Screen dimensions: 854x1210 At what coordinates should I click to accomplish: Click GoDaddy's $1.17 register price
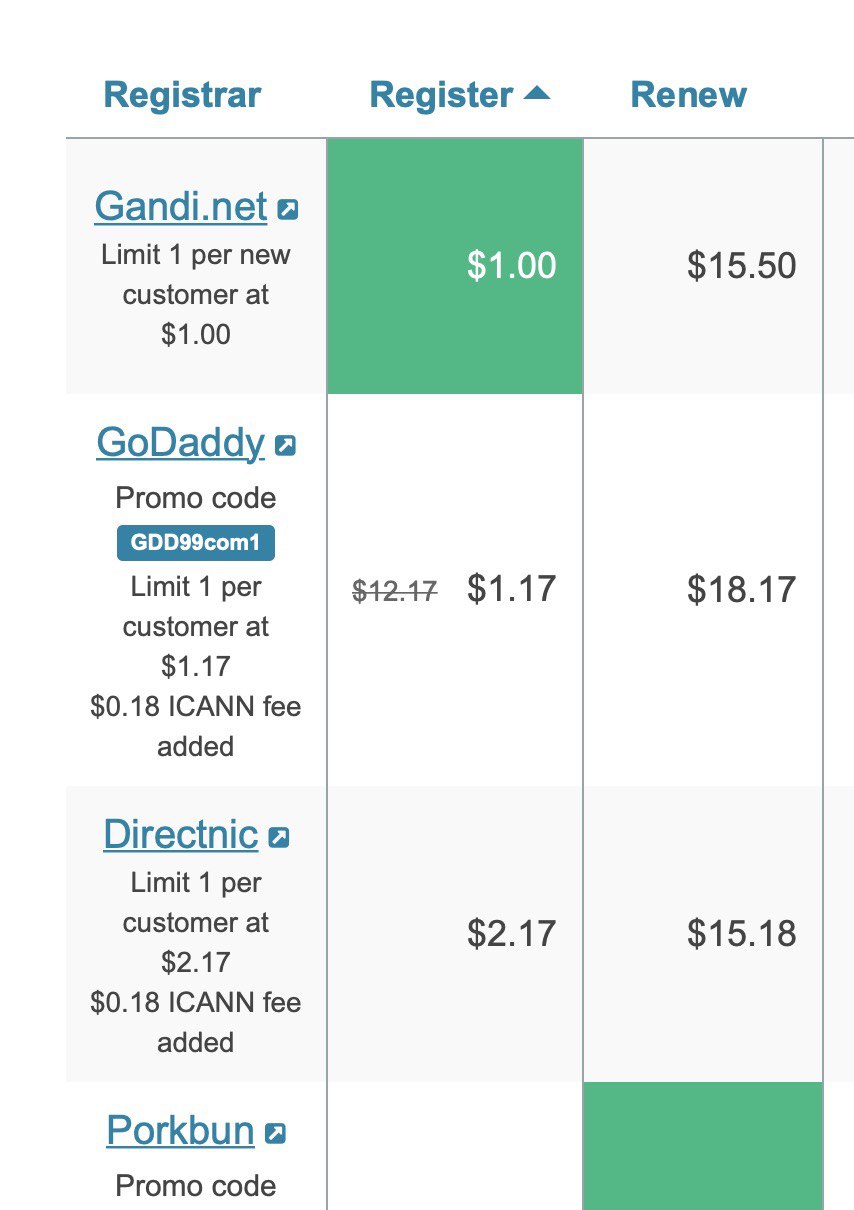click(511, 589)
